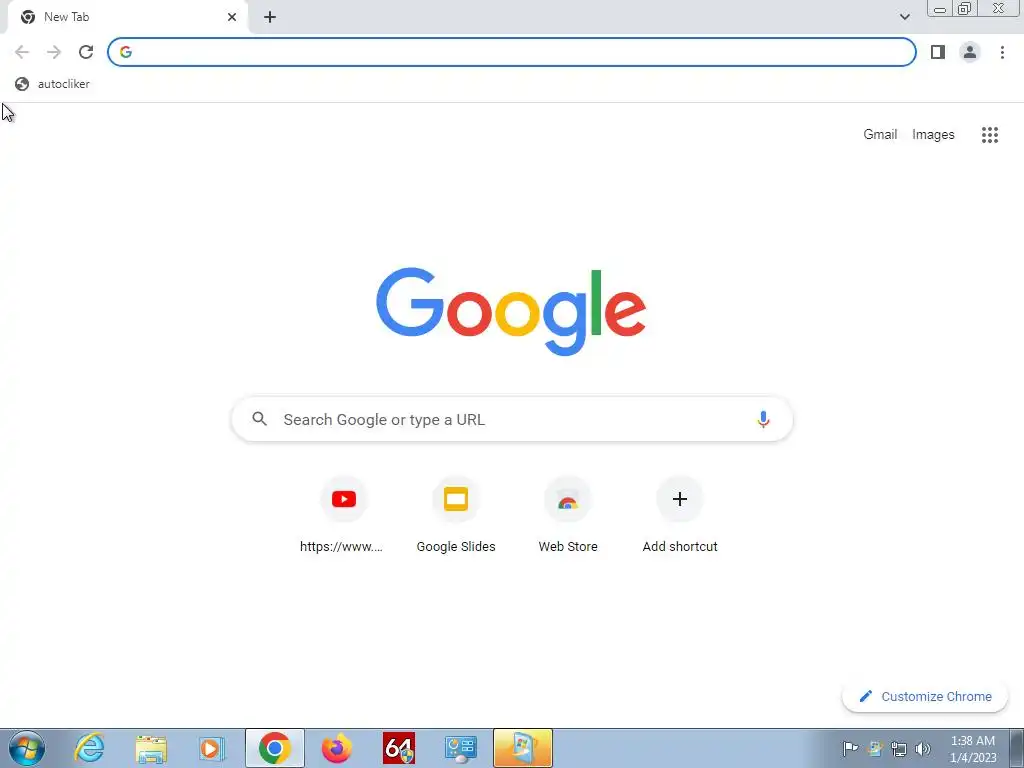Open the Google apps grid icon

[990, 135]
